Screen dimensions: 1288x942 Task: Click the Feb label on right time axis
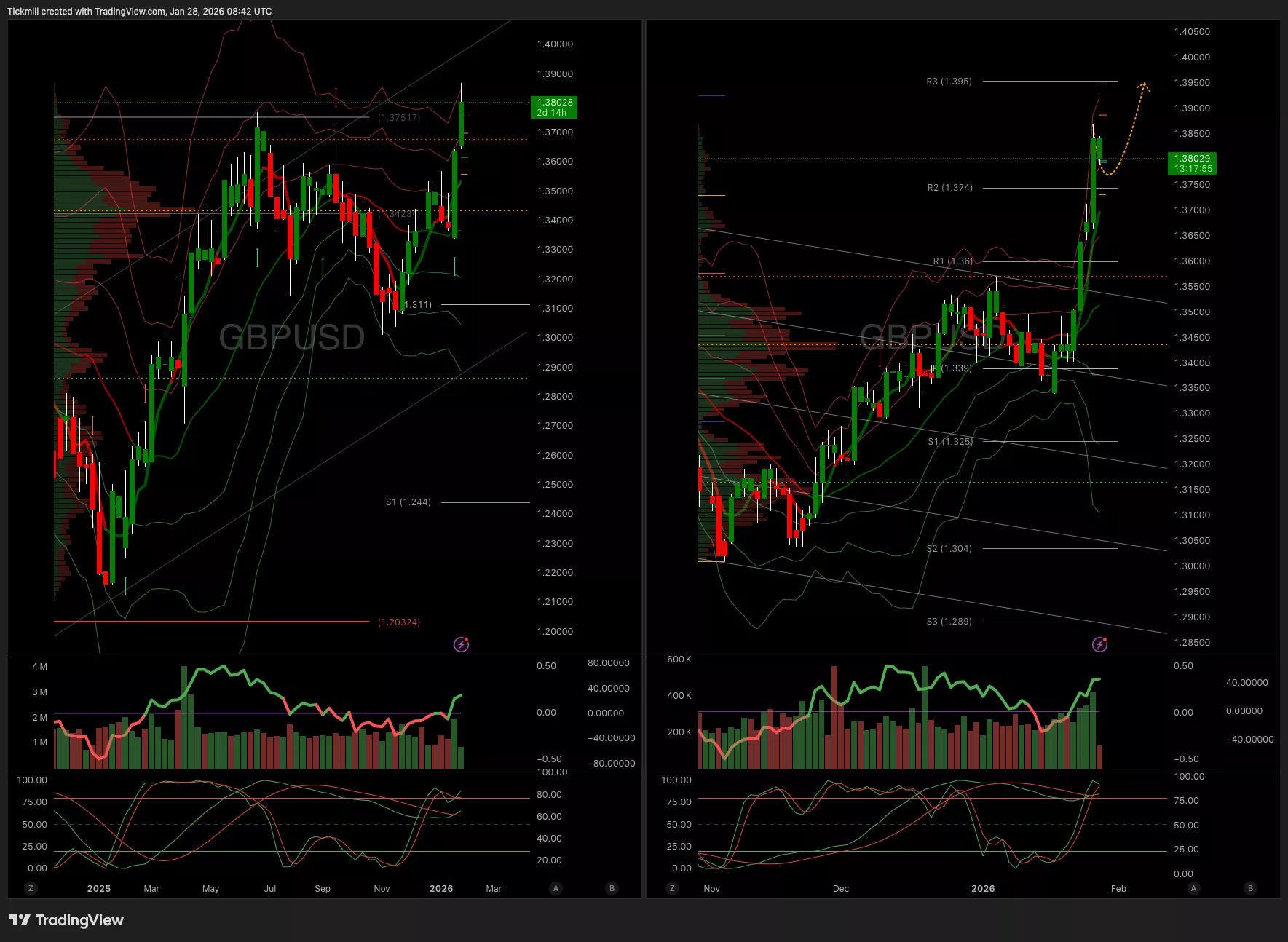(1118, 889)
